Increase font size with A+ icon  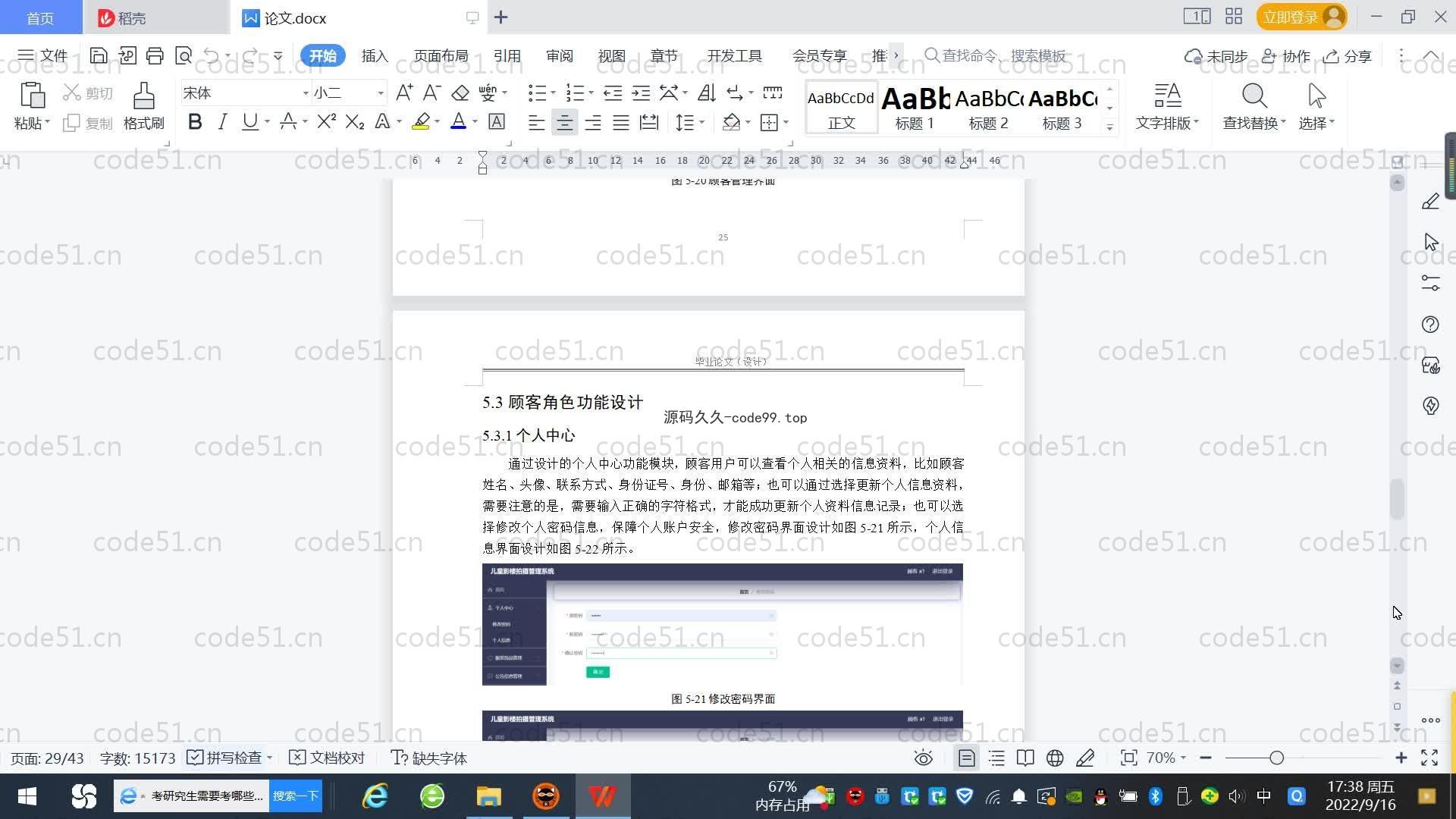point(404,93)
